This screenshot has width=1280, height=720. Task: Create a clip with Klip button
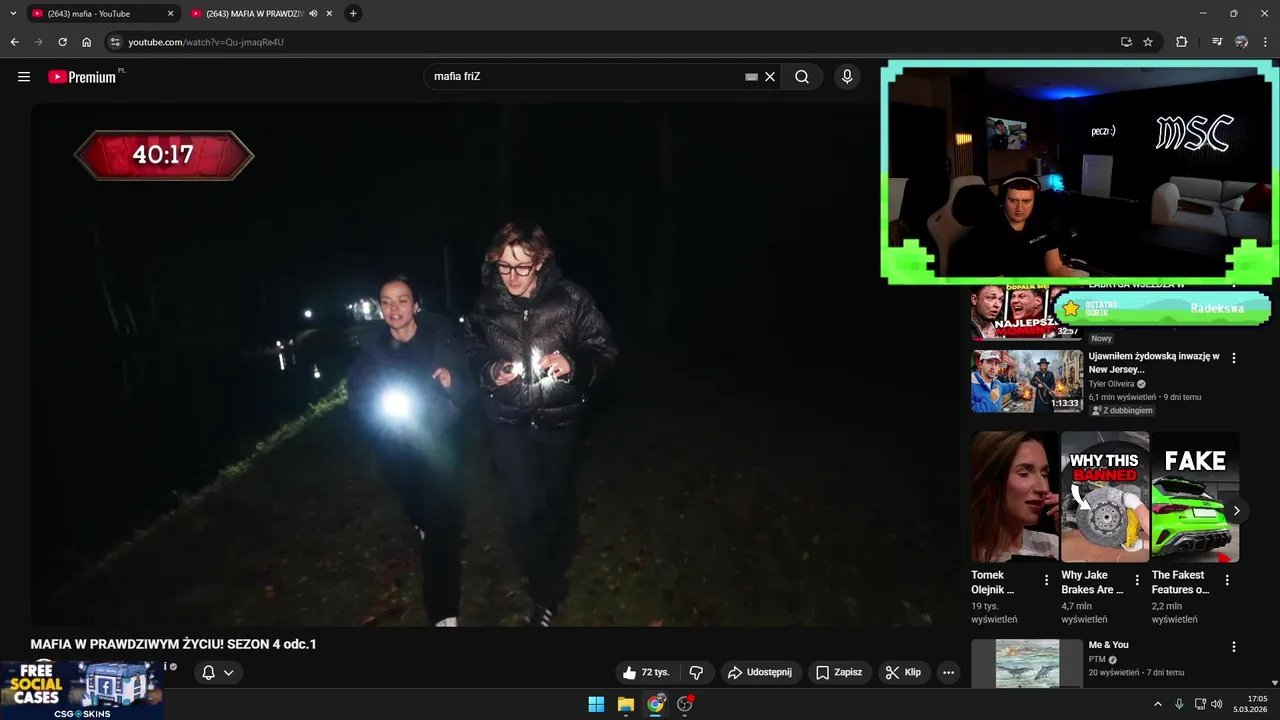pyautogui.click(x=903, y=673)
